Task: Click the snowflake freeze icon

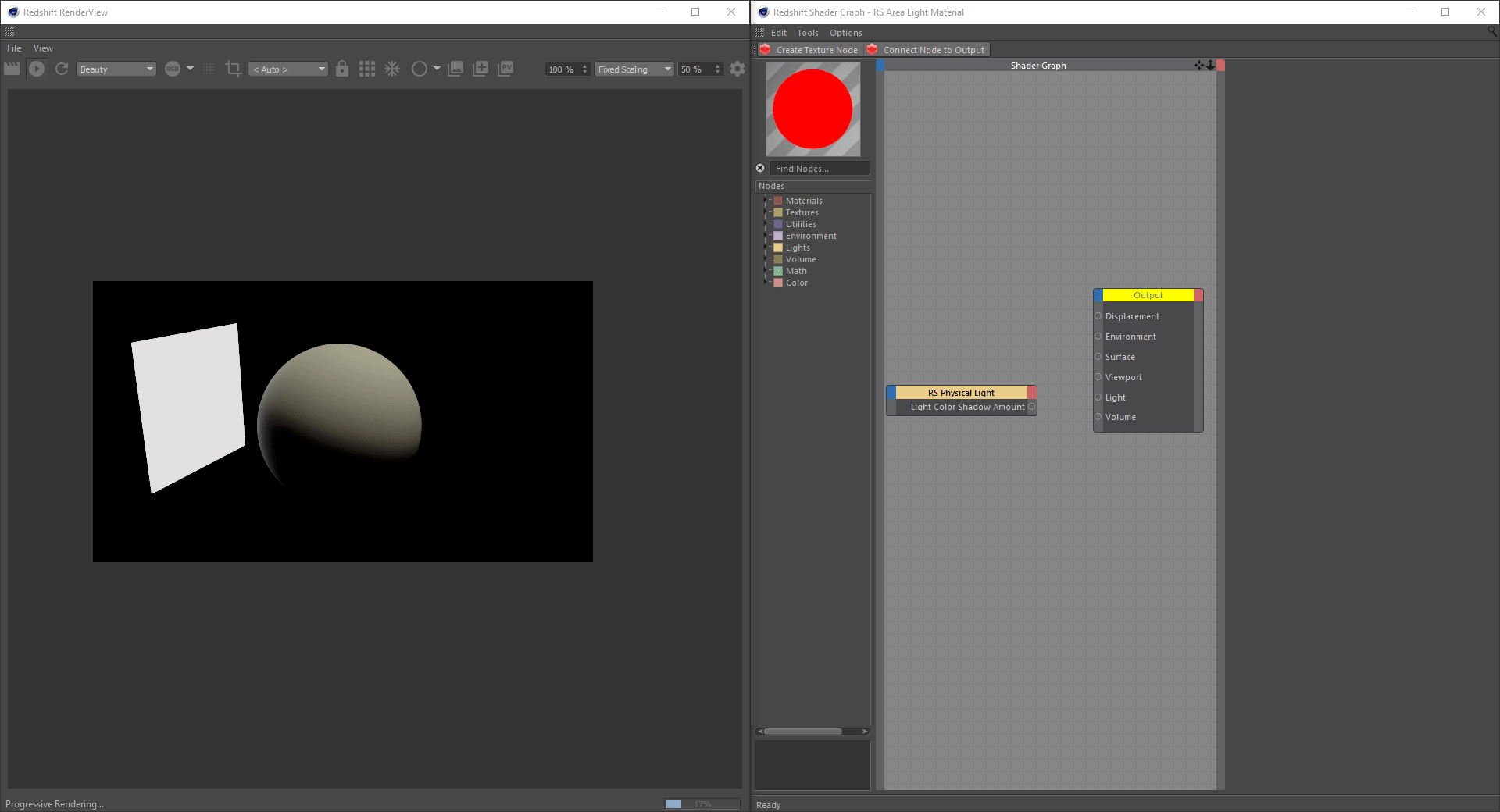Action: tap(392, 69)
